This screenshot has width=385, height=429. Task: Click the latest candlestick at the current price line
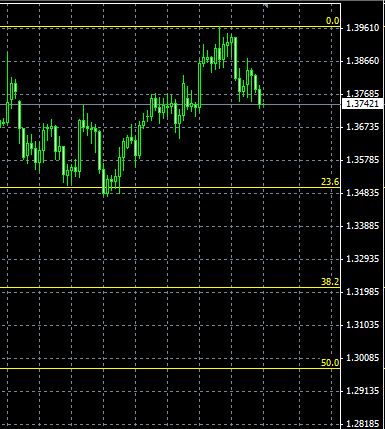pyautogui.click(x=263, y=104)
